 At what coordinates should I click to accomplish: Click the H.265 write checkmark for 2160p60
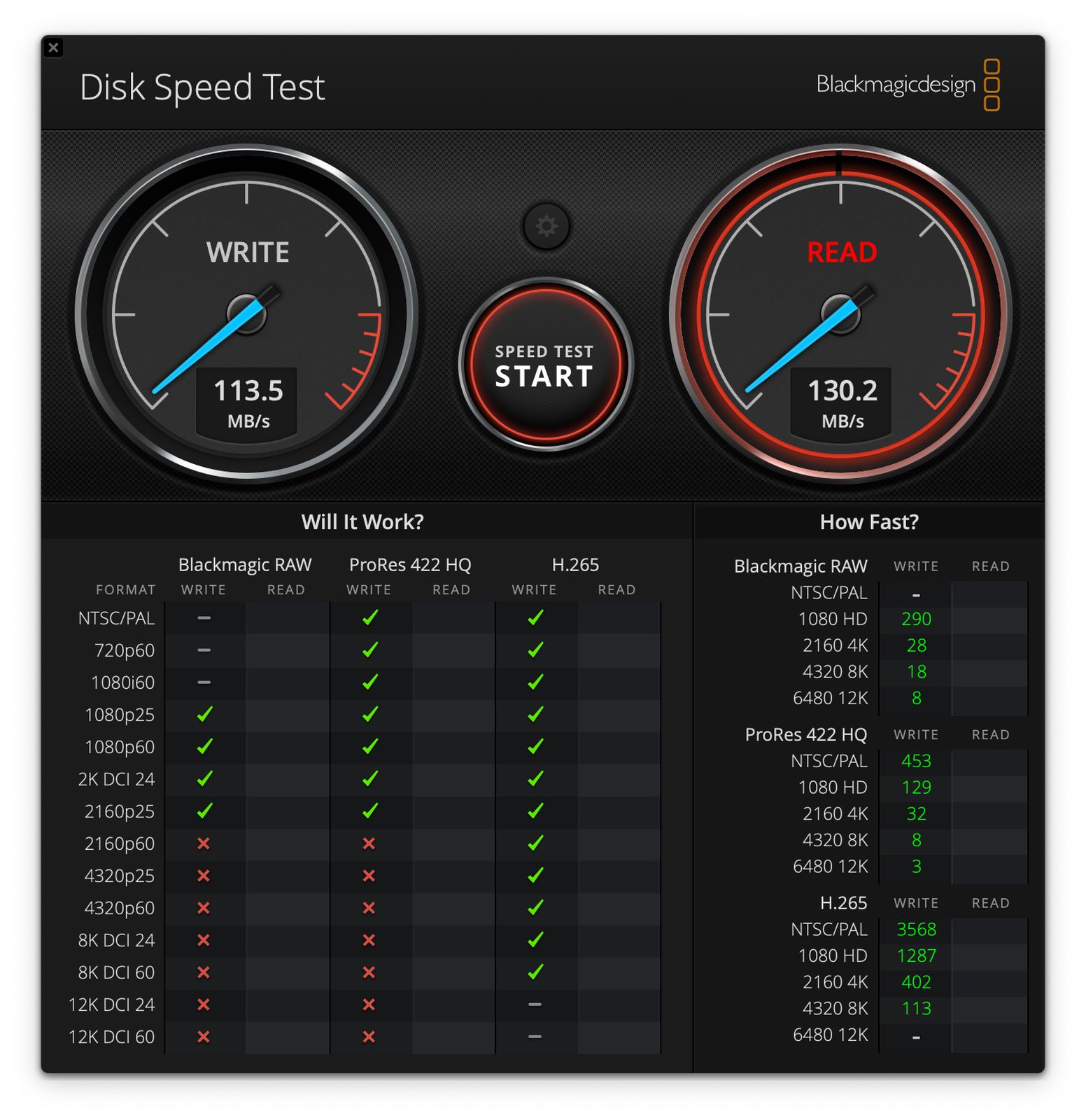click(535, 843)
